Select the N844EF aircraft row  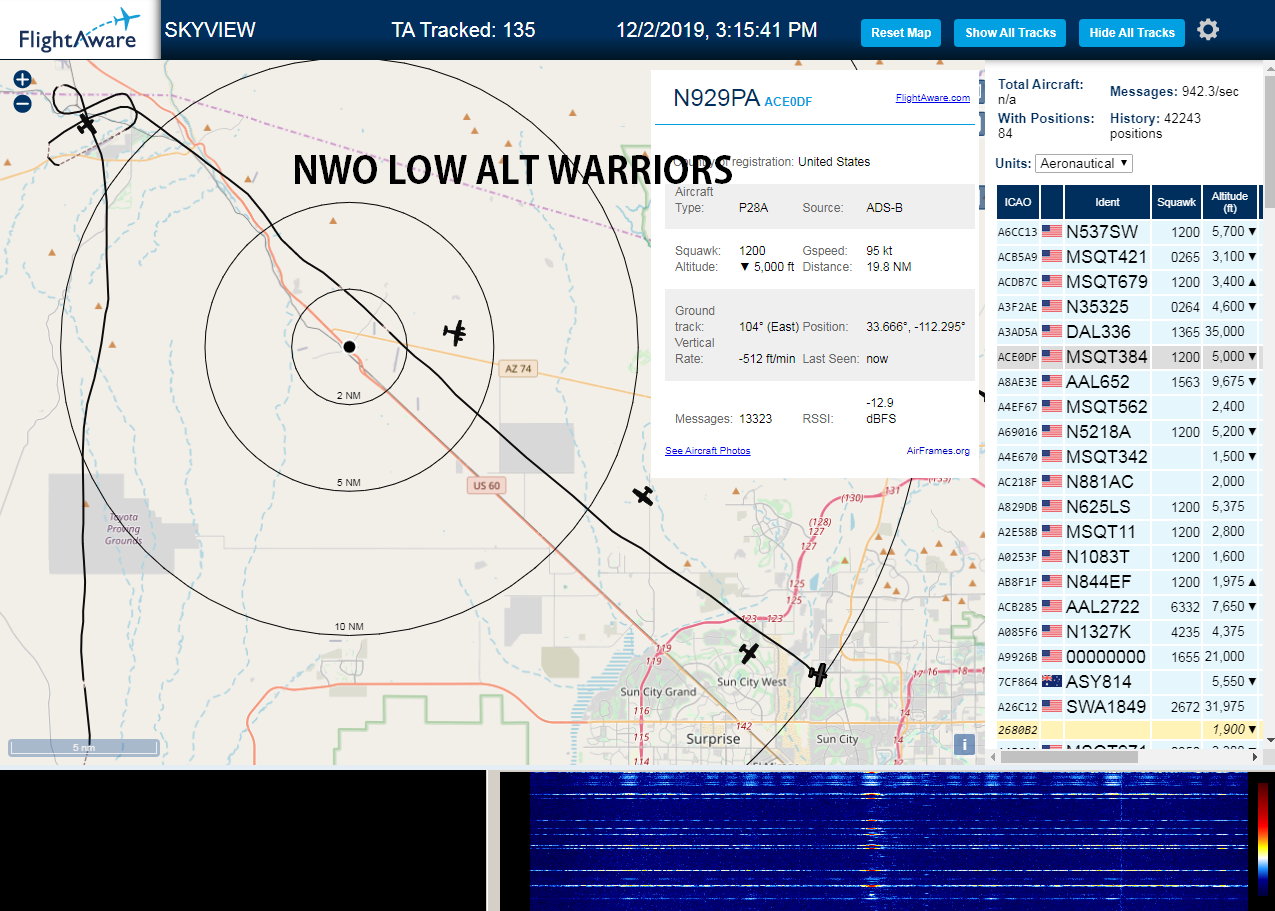pyautogui.click(x=1128, y=581)
